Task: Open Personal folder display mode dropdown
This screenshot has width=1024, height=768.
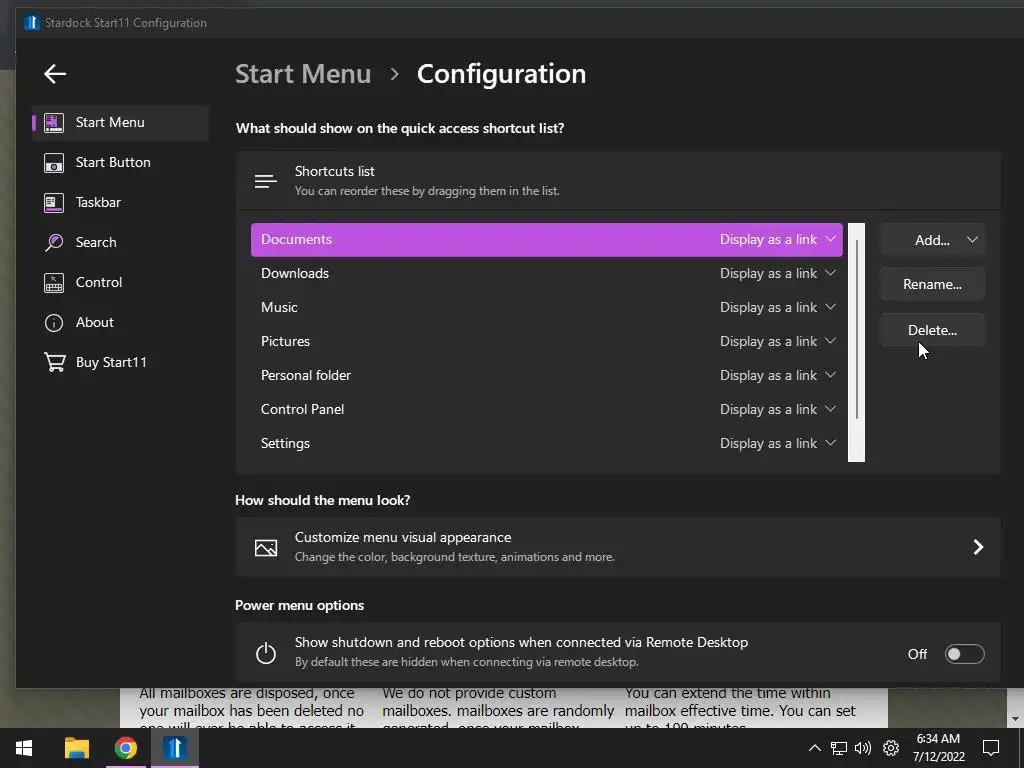Action: coord(777,376)
